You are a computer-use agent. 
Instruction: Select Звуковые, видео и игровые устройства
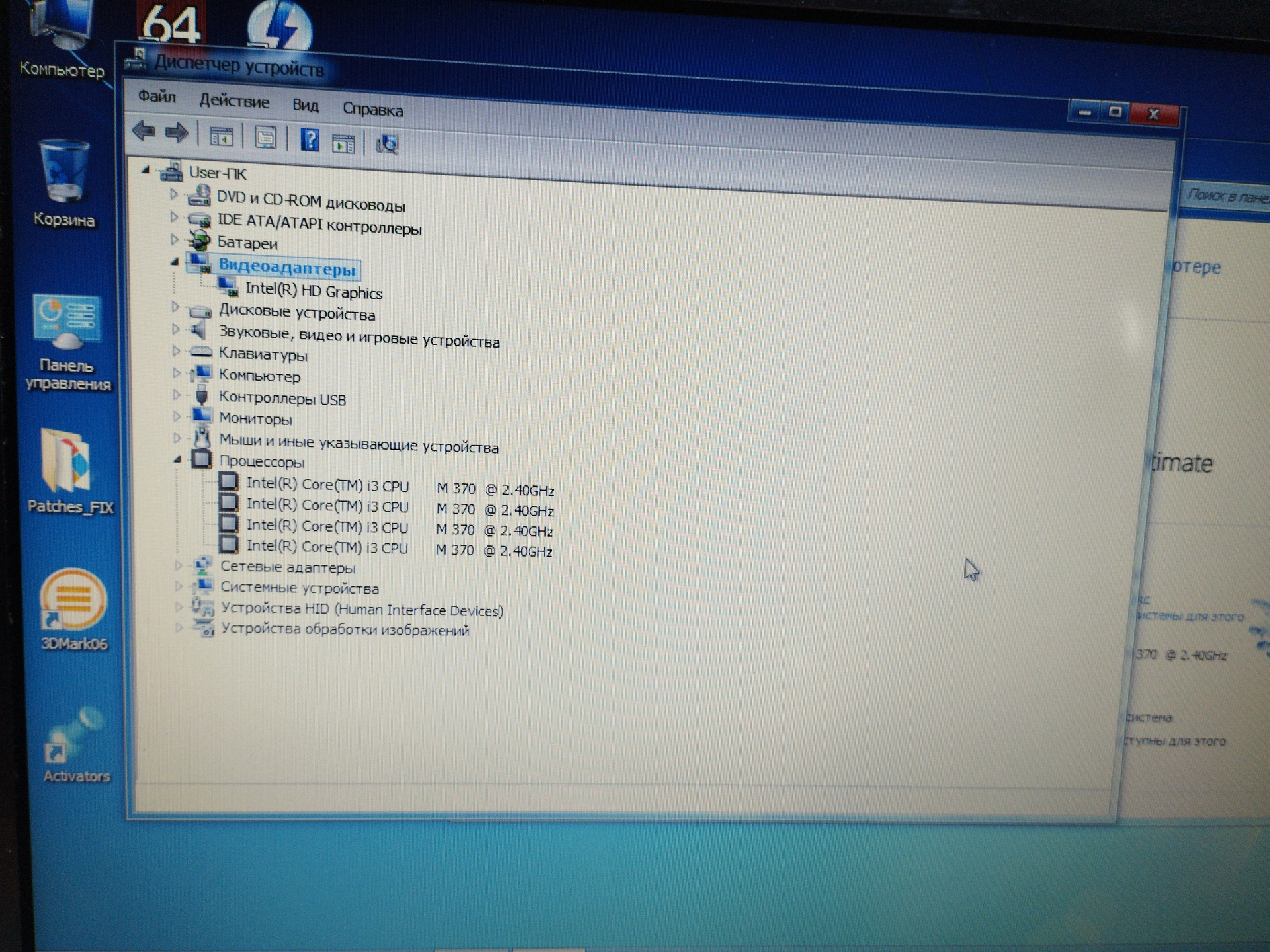(359, 336)
